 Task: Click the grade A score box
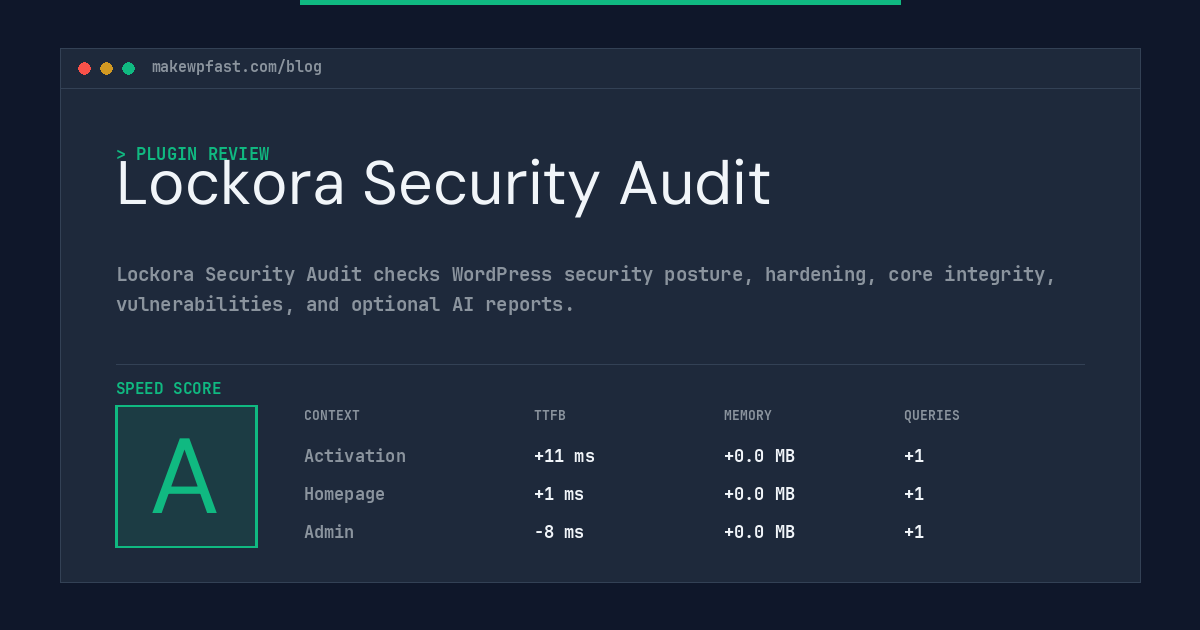[186, 476]
